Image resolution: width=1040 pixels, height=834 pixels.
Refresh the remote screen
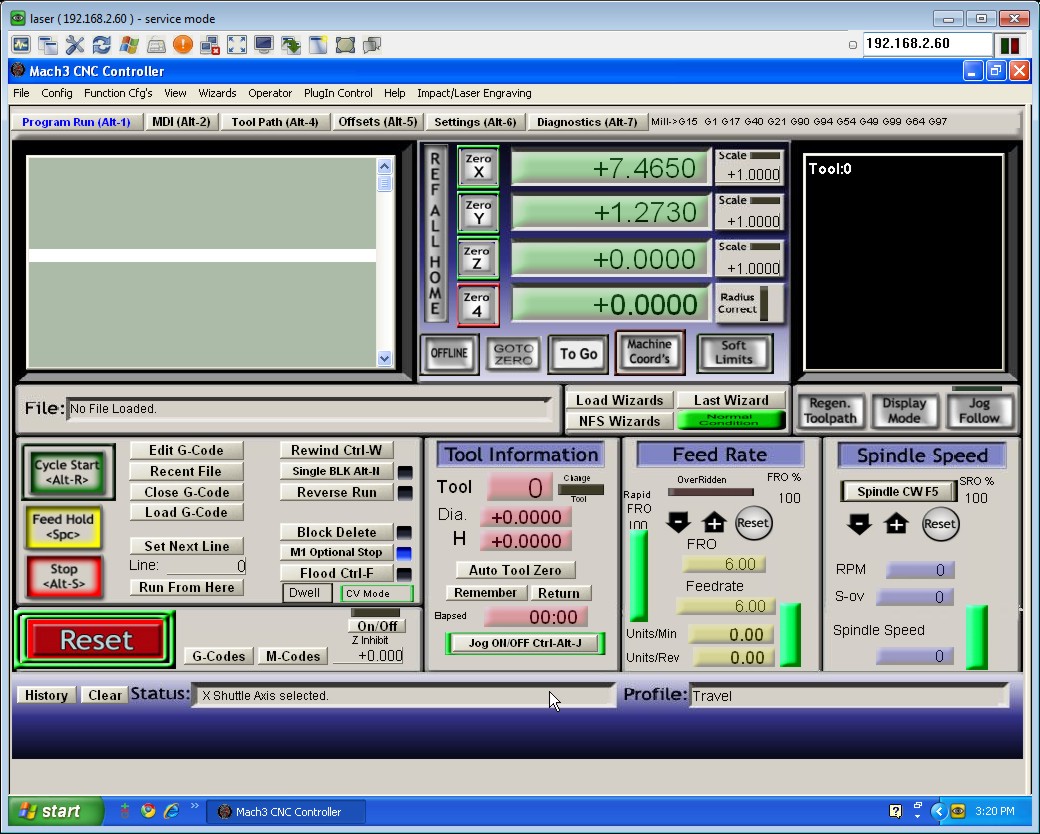pyautogui.click(x=101, y=45)
